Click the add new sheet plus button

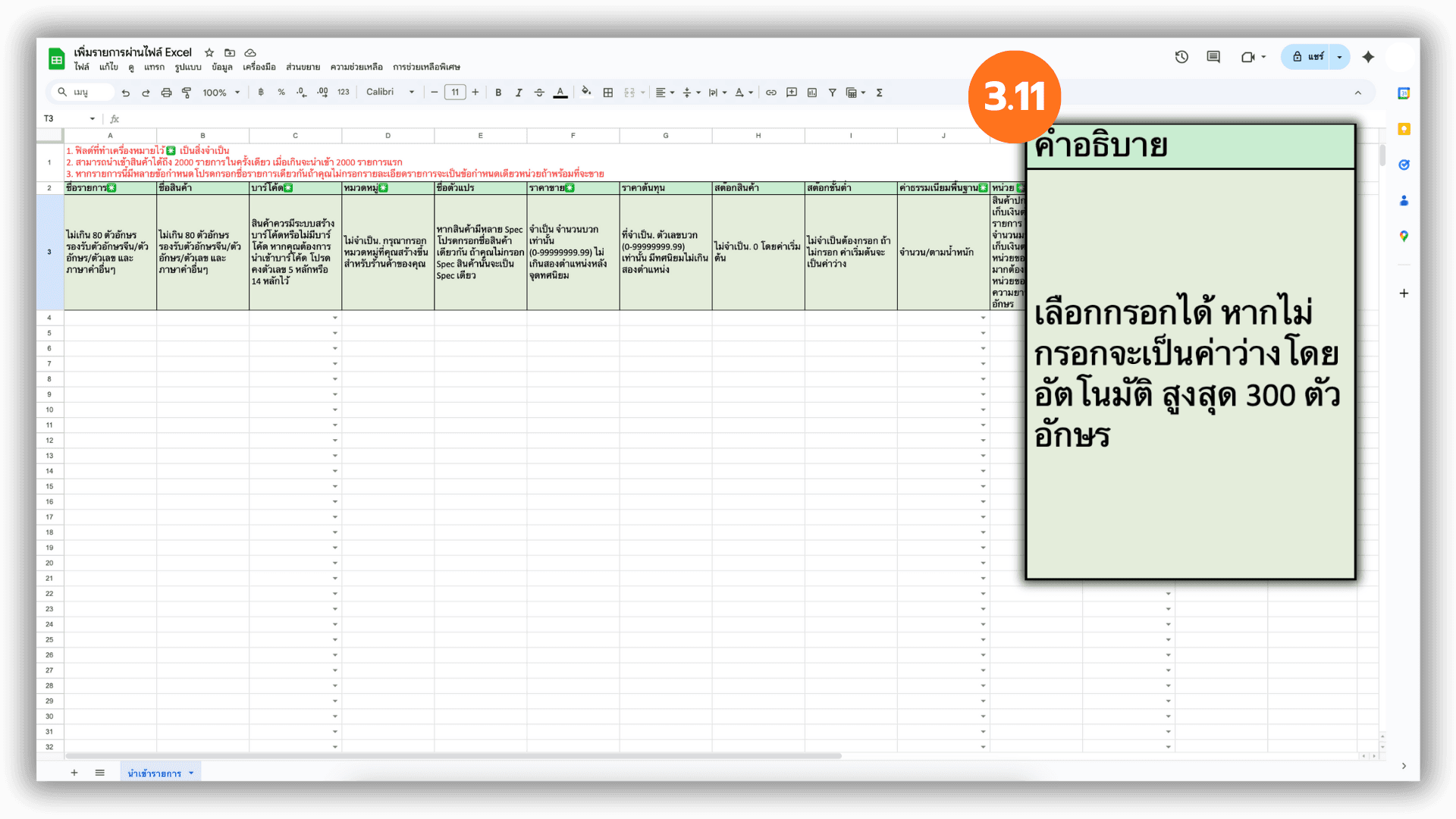tap(74, 773)
